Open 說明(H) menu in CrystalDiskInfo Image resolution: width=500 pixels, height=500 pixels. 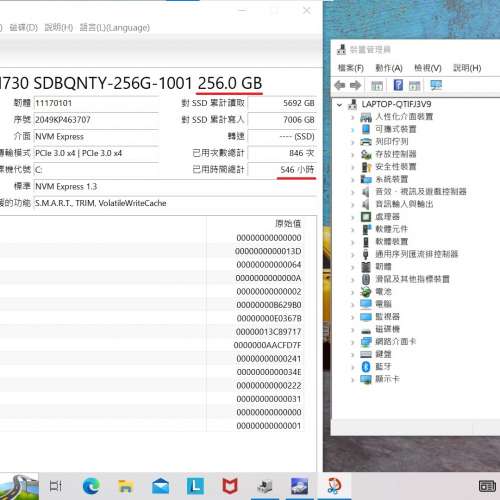click(x=59, y=27)
